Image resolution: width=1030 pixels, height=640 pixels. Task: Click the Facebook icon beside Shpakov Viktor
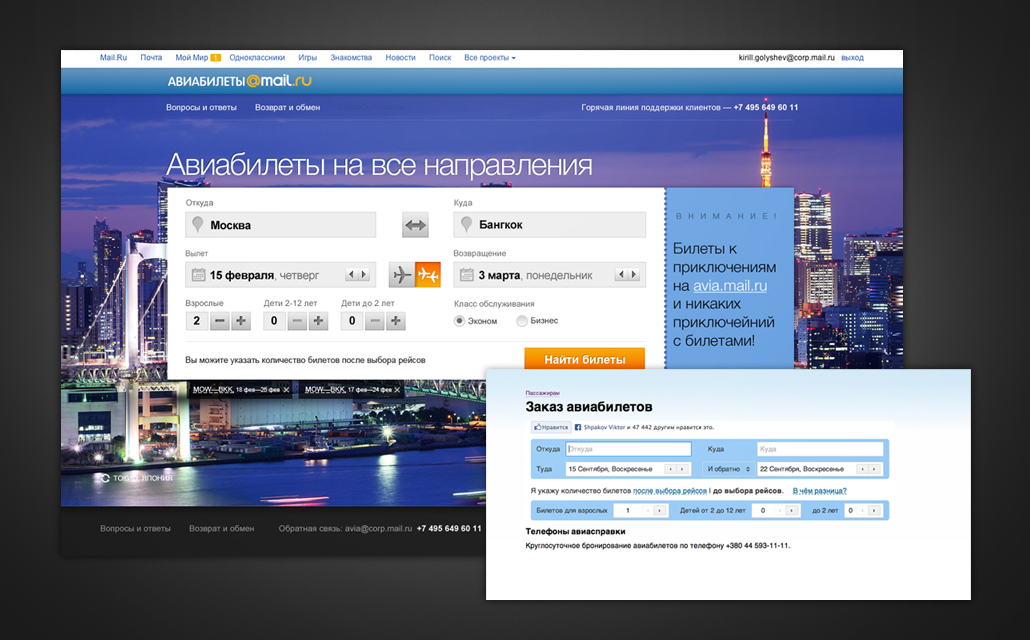click(x=577, y=429)
